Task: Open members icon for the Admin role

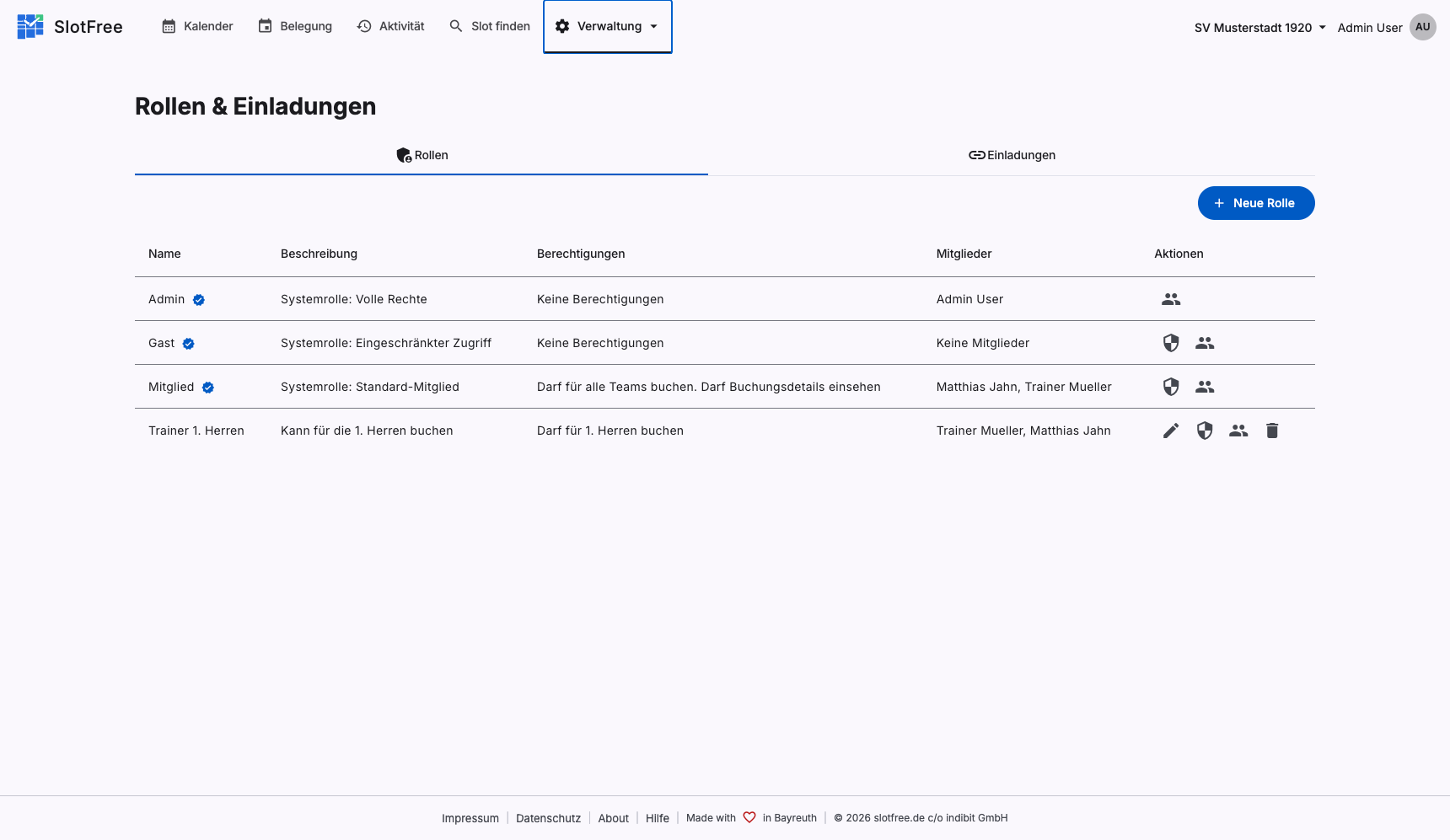Action: [1171, 299]
